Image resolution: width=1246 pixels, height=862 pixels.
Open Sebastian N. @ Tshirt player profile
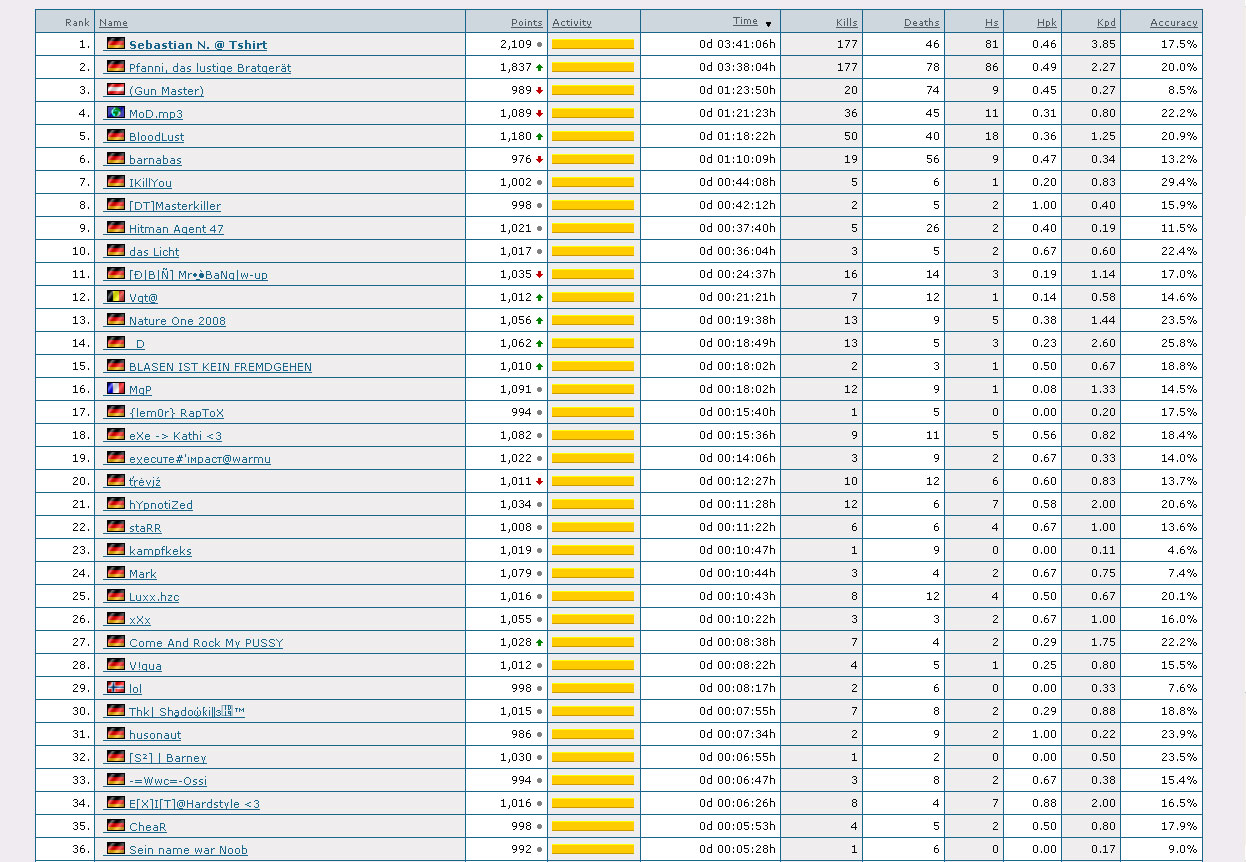click(197, 45)
